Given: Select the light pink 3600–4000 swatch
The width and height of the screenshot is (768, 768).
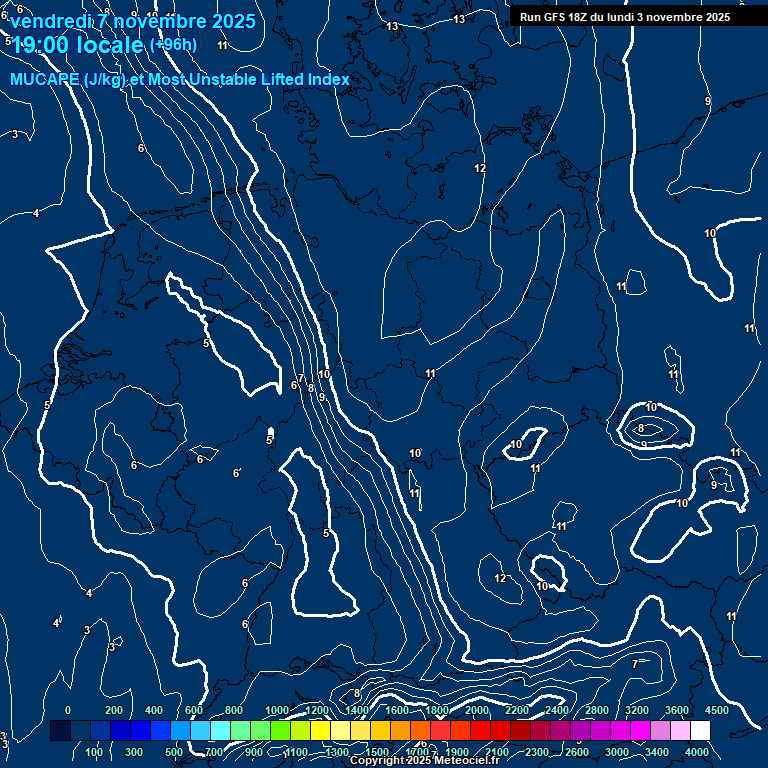Looking at the screenshot, I should click(680, 730).
